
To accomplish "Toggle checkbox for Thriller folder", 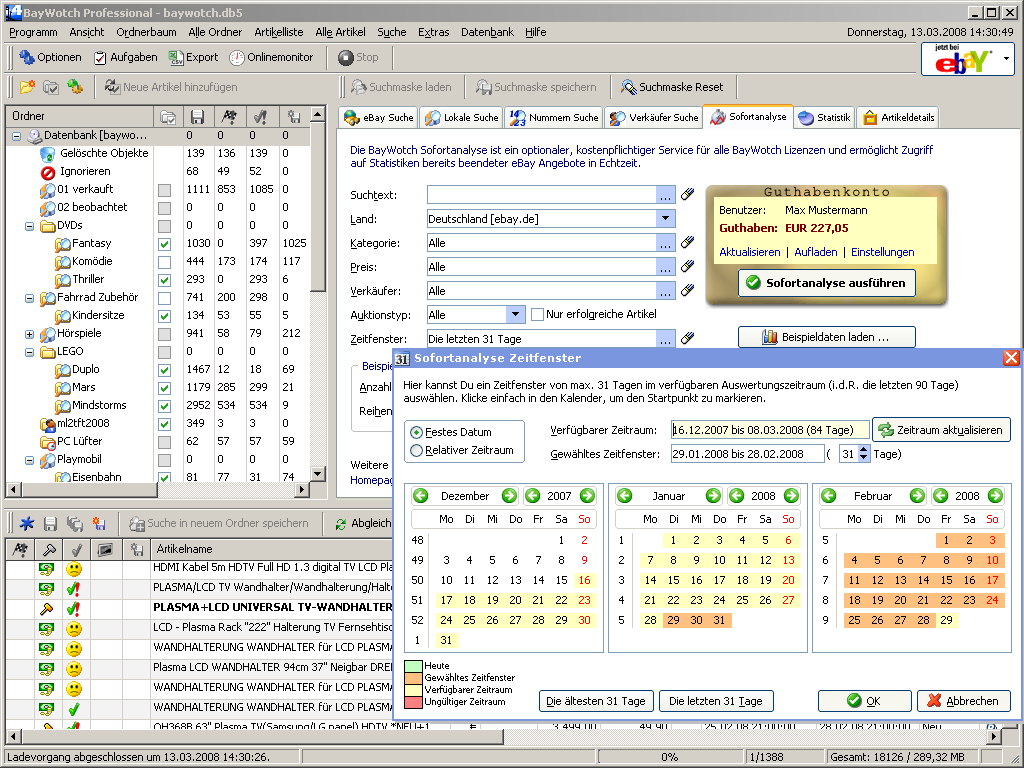I will point(165,280).
